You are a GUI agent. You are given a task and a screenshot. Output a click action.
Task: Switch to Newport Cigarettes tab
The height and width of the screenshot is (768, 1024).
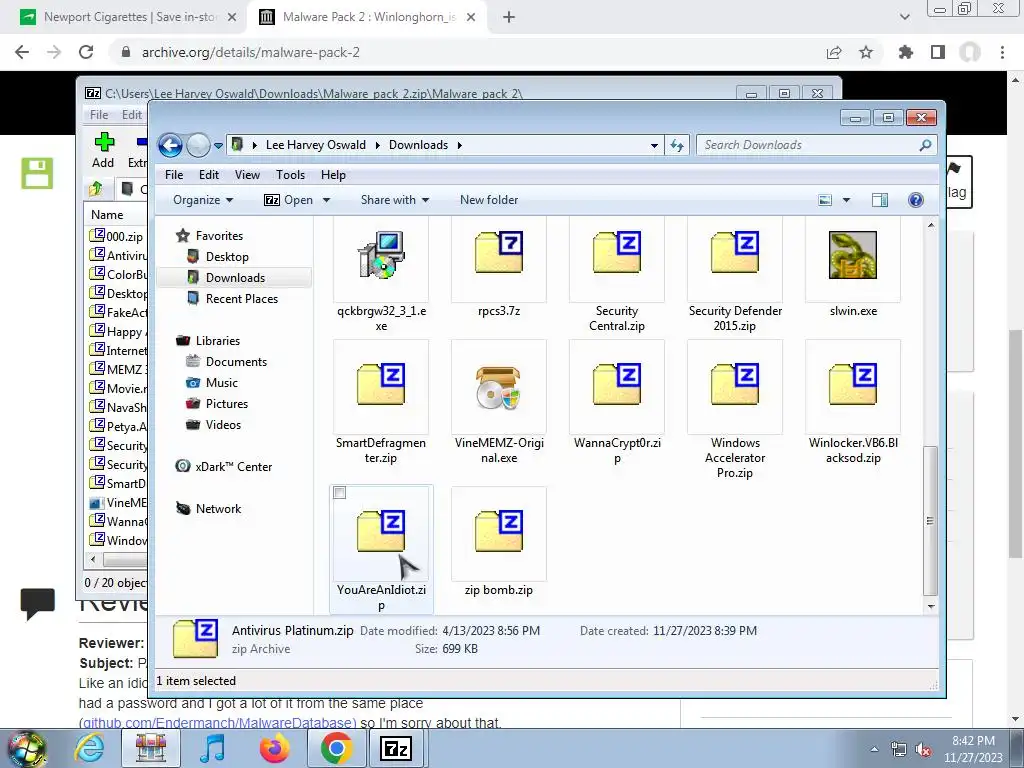[x=129, y=17]
